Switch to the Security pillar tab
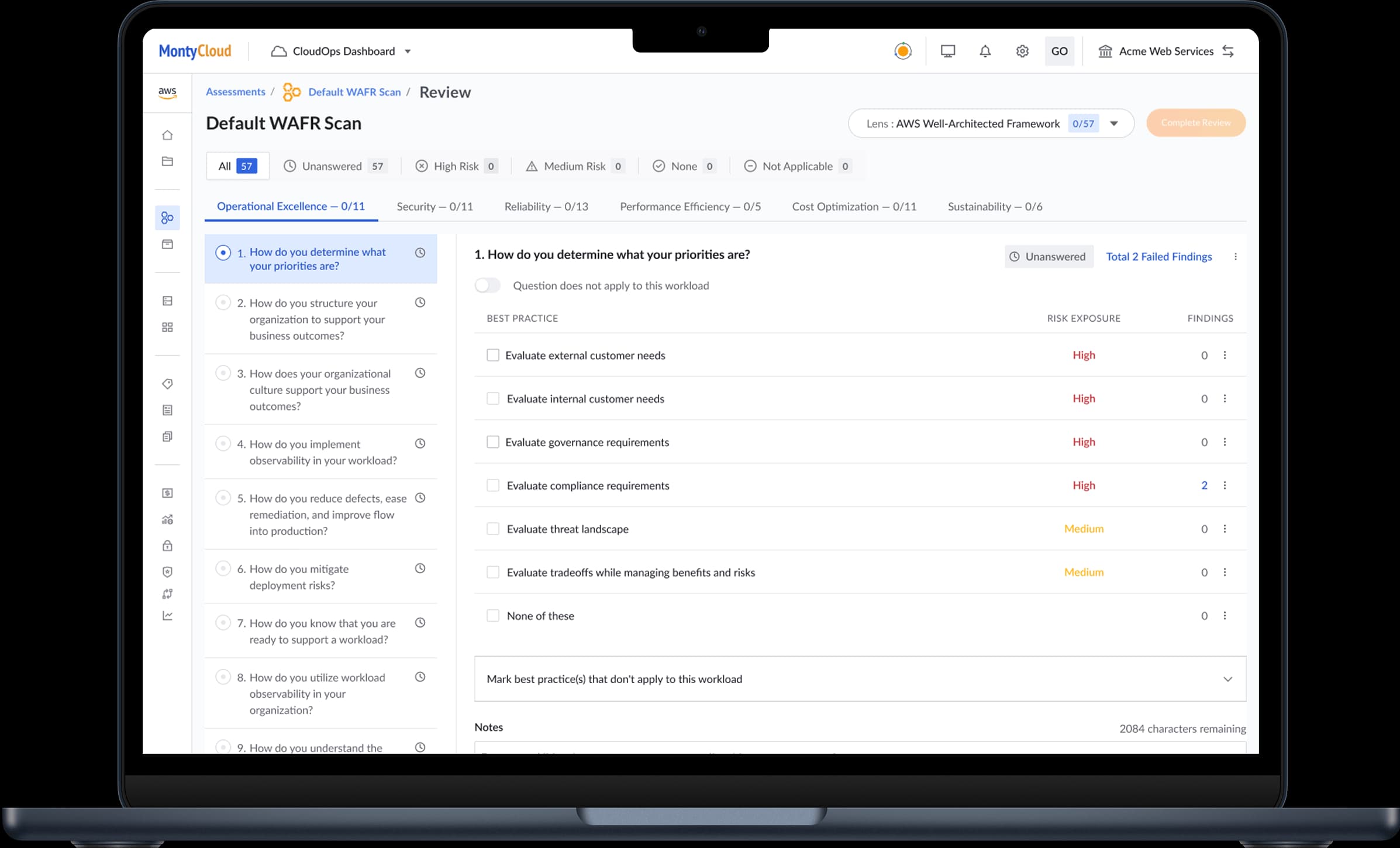Image resolution: width=1400 pixels, height=848 pixels. point(435,206)
